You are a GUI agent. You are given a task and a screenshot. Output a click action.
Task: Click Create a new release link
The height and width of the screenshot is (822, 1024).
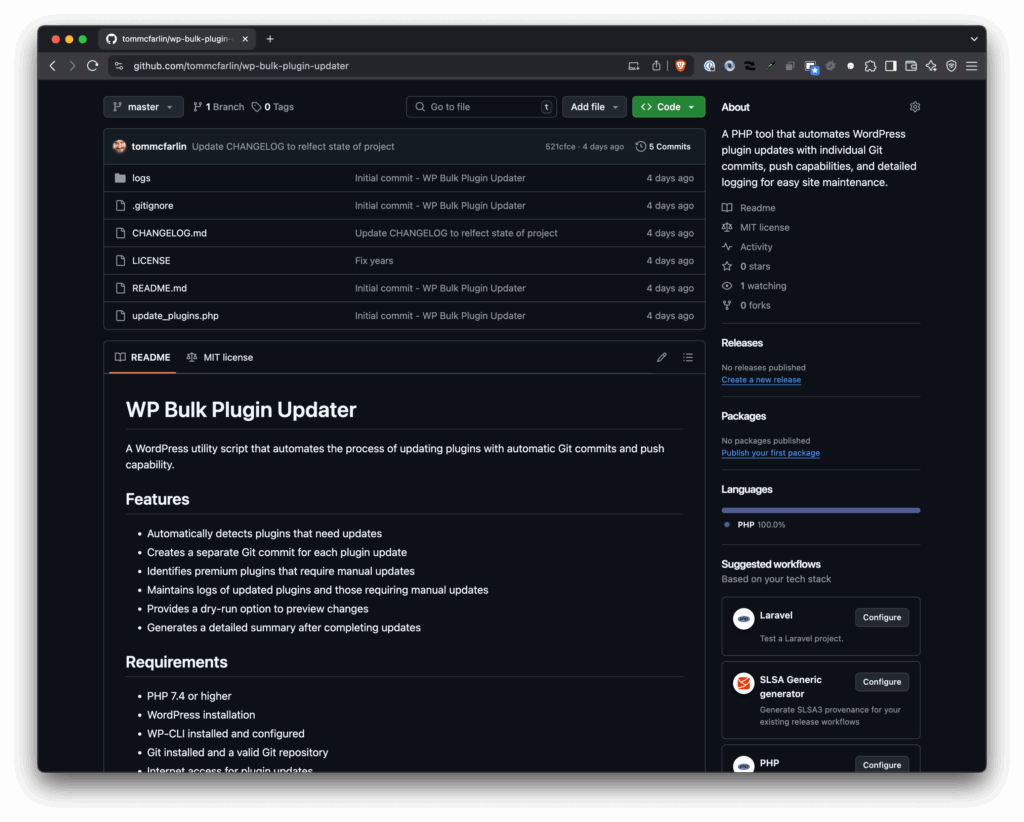point(761,380)
